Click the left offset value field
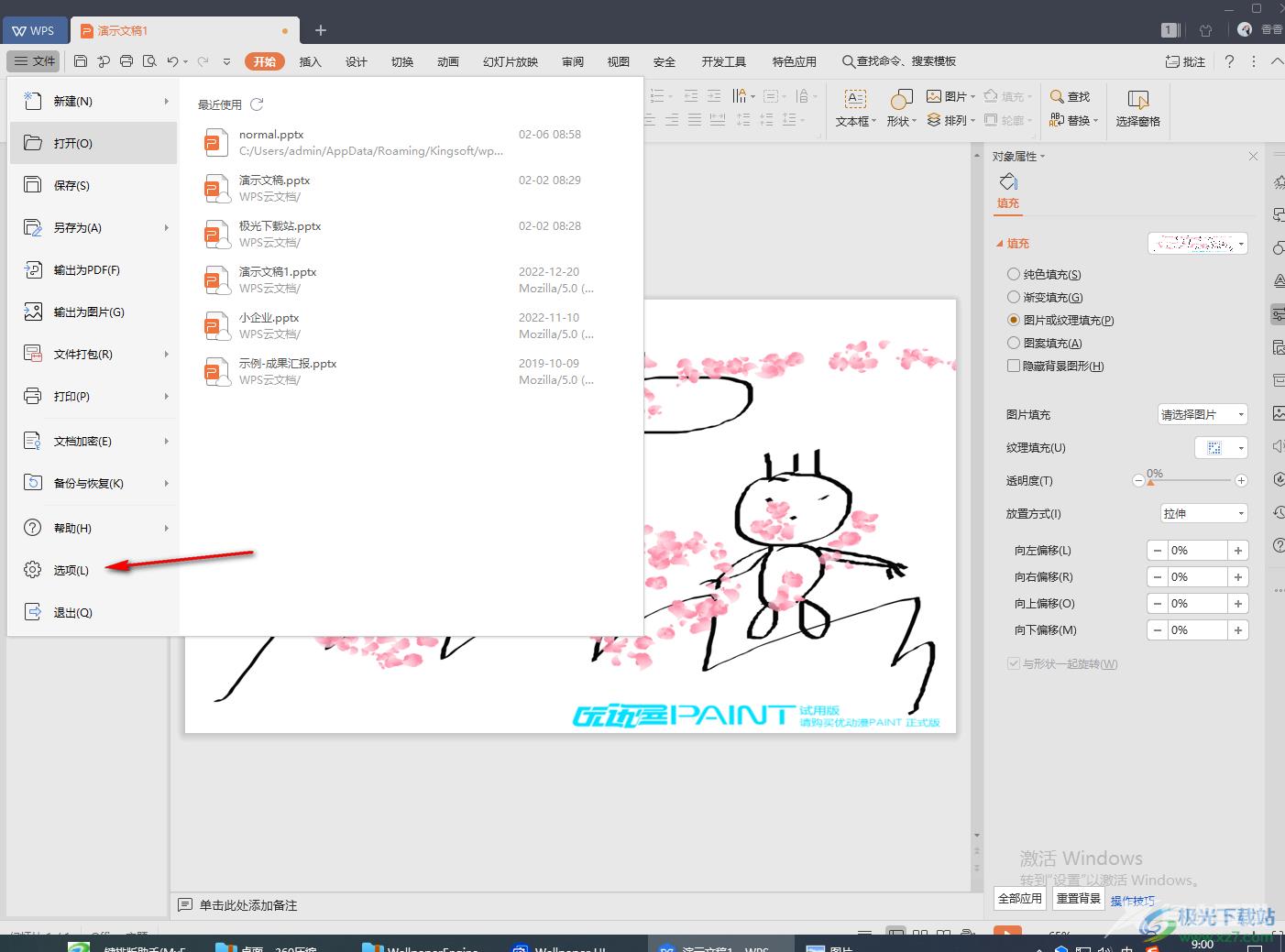The width and height of the screenshot is (1285, 952). (x=1197, y=551)
